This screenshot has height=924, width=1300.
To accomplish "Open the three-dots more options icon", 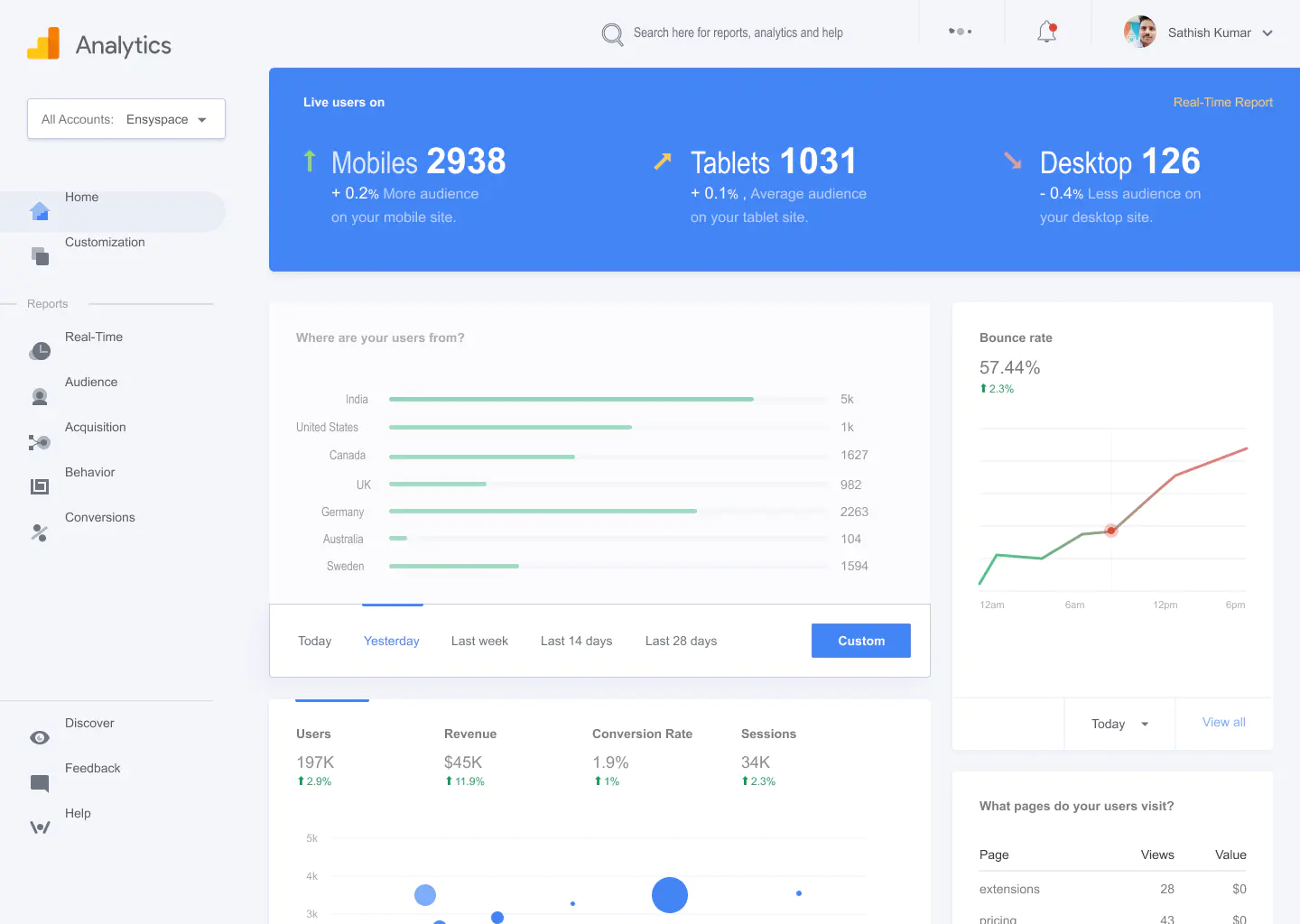I will pyautogui.click(x=960, y=32).
